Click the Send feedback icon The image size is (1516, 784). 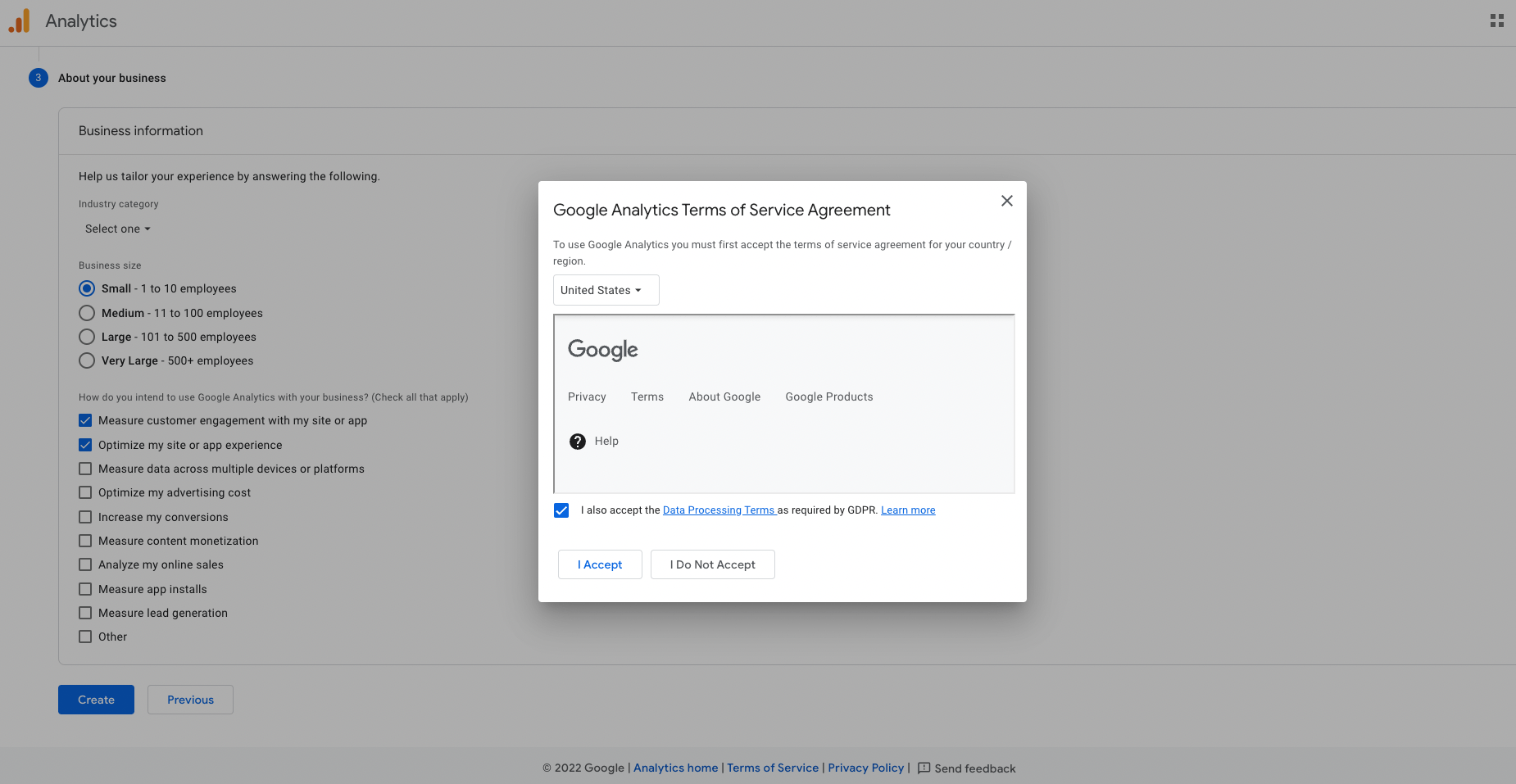click(924, 768)
